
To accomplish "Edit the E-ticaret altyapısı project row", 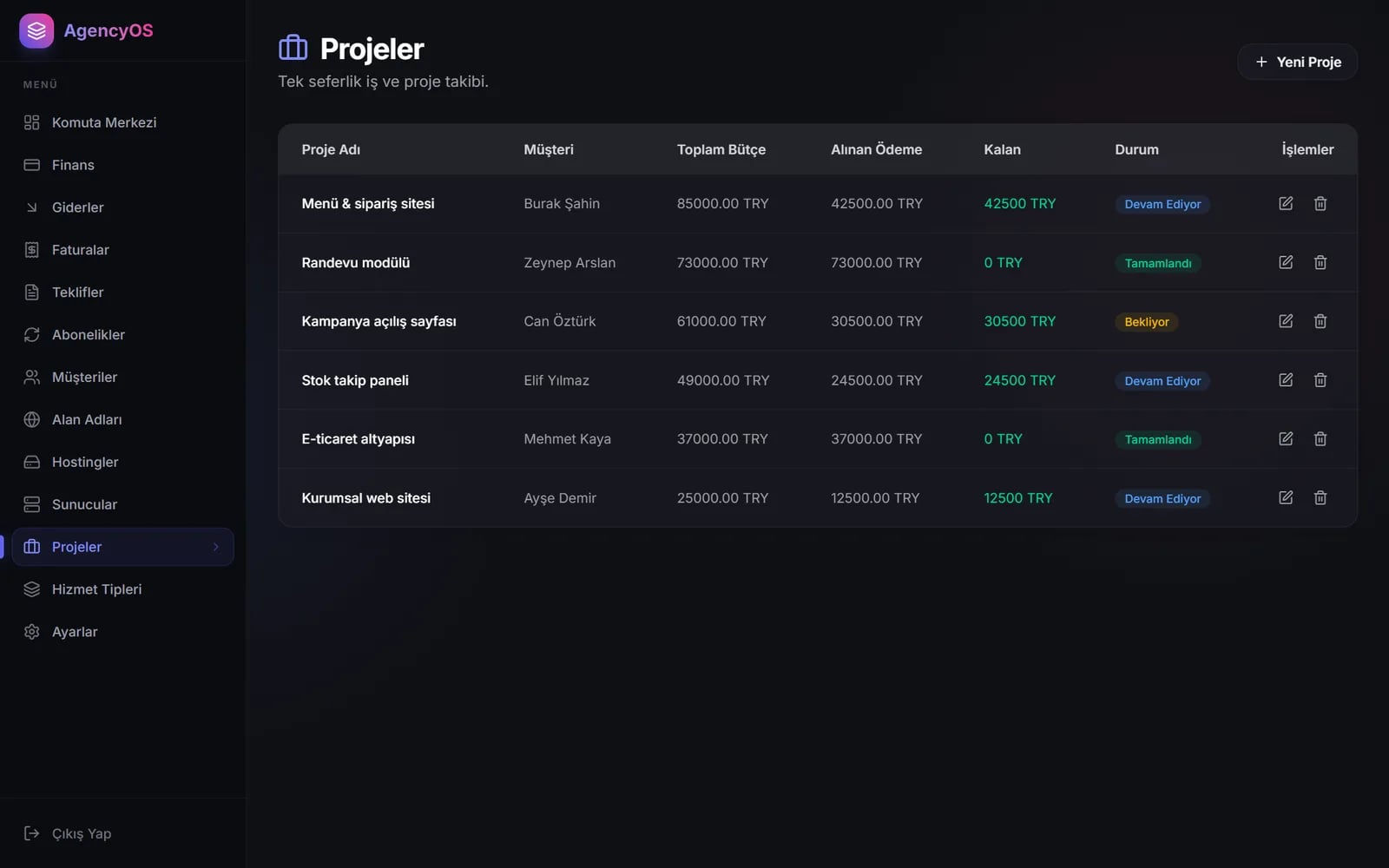I will point(1286,439).
